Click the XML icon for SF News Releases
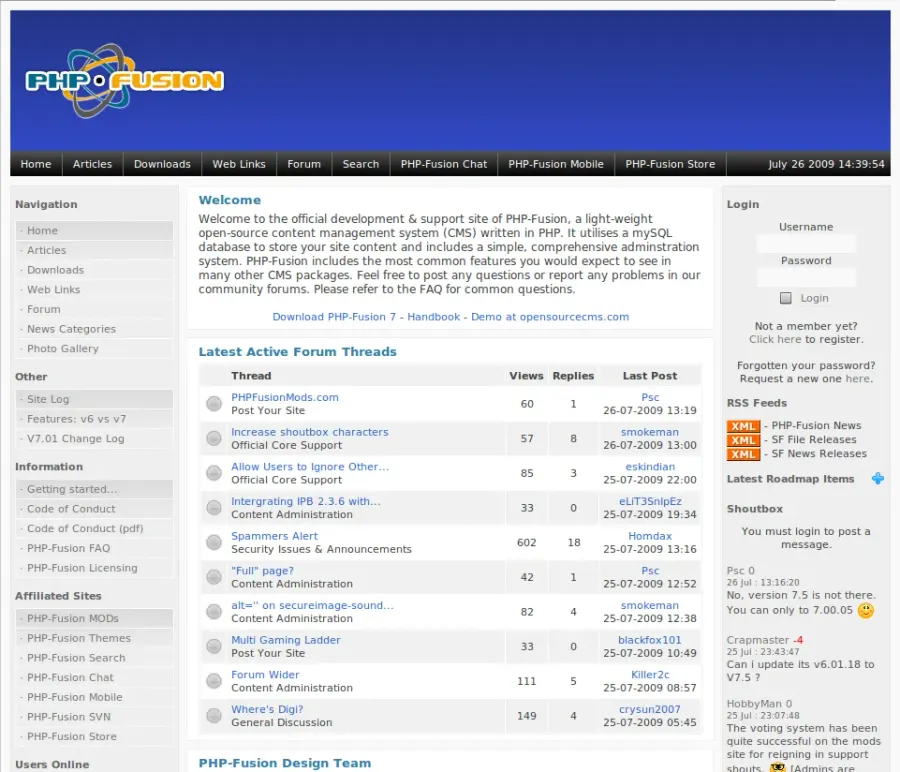900x772 pixels. click(x=743, y=454)
